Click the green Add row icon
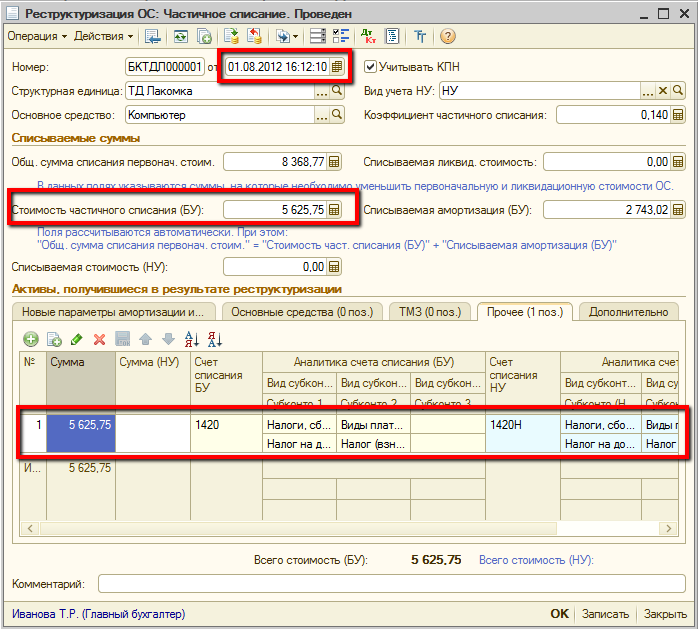This screenshot has height=629, width=698. [30, 340]
